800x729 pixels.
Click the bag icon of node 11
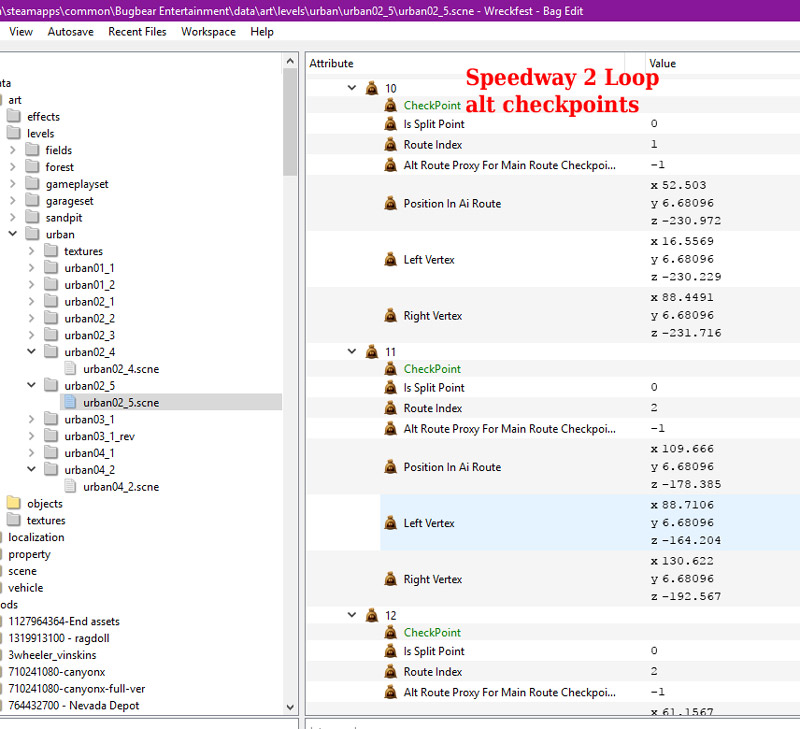click(x=372, y=351)
